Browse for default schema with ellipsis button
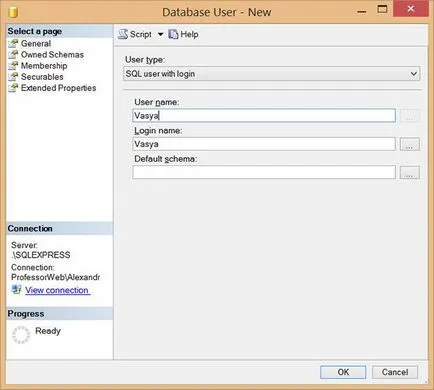 point(410,173)
